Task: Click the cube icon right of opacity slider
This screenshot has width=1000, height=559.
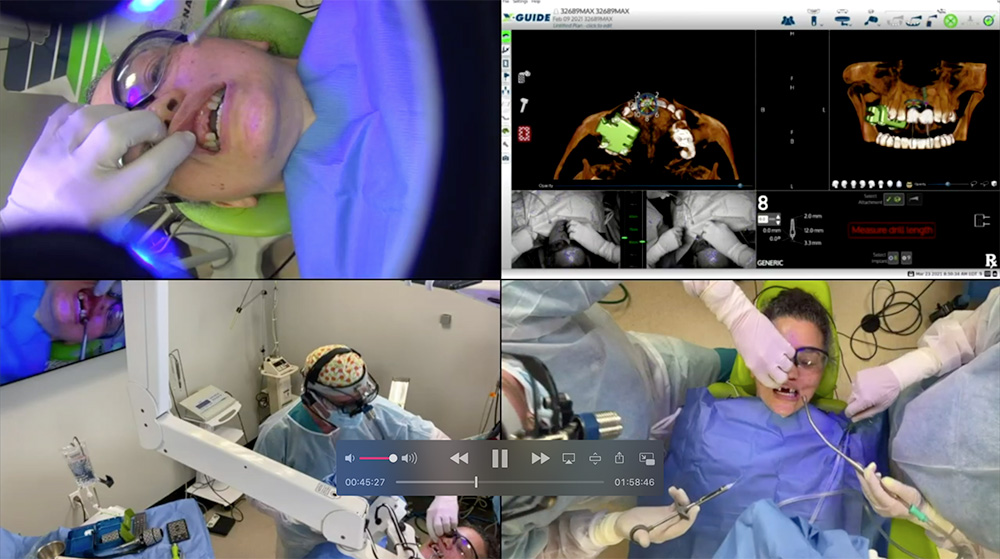Action: pyautogui.click(x=994, y=184)
